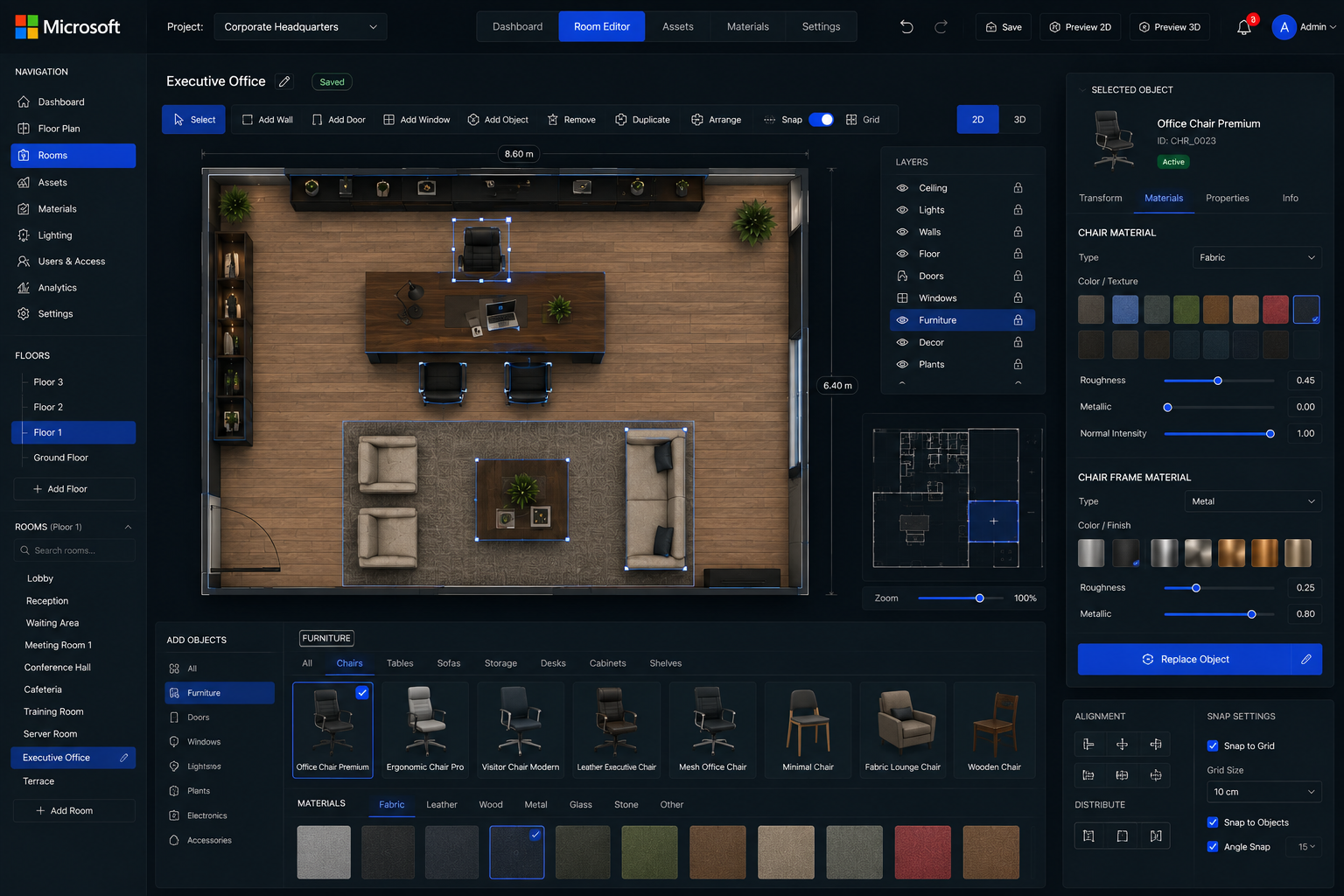Collapse the Rooms (Floor 1) section chevron
The height and width of the screenshot is (896, 1344).
128,527
